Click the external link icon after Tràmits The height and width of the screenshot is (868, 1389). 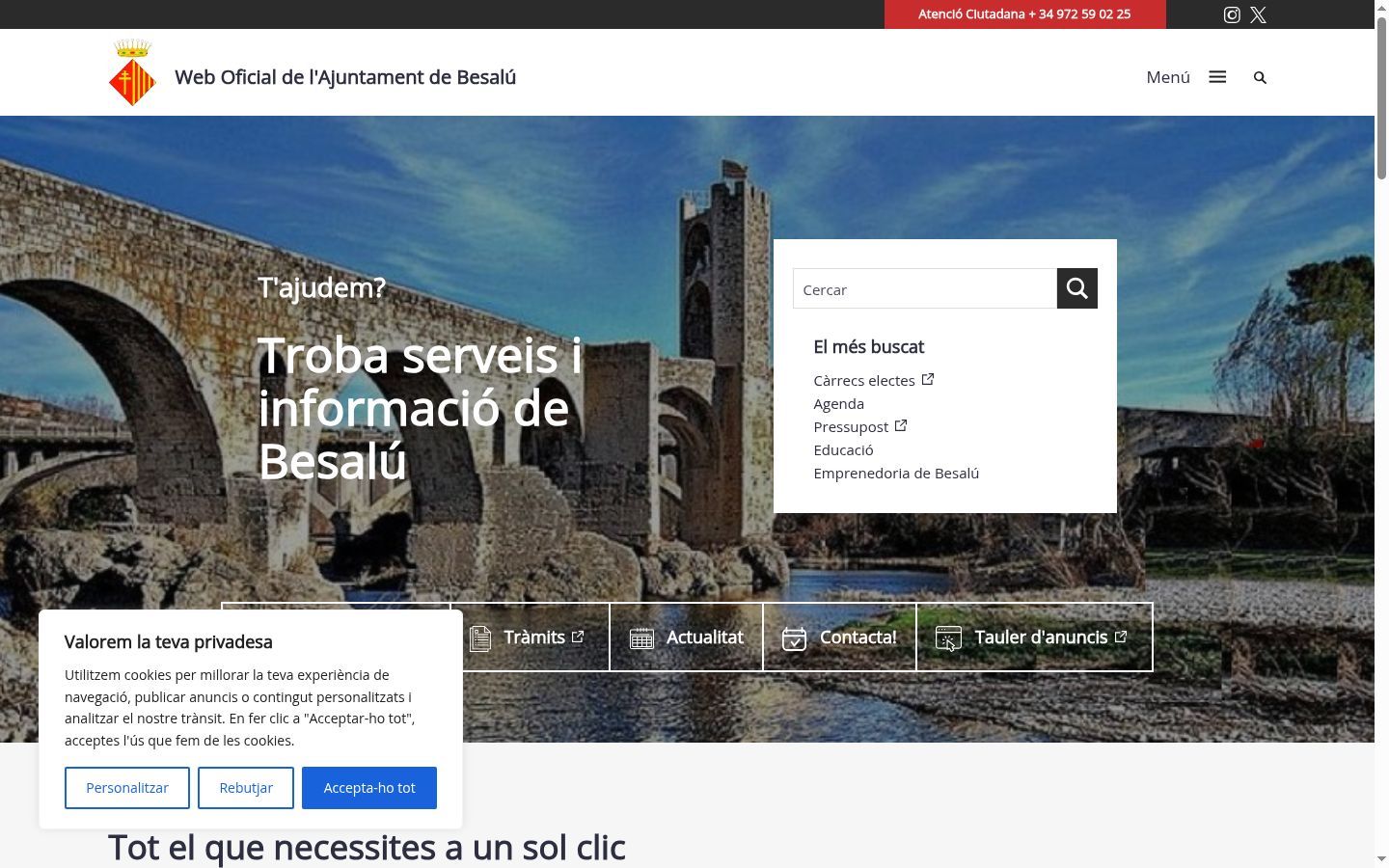(578, 637)
